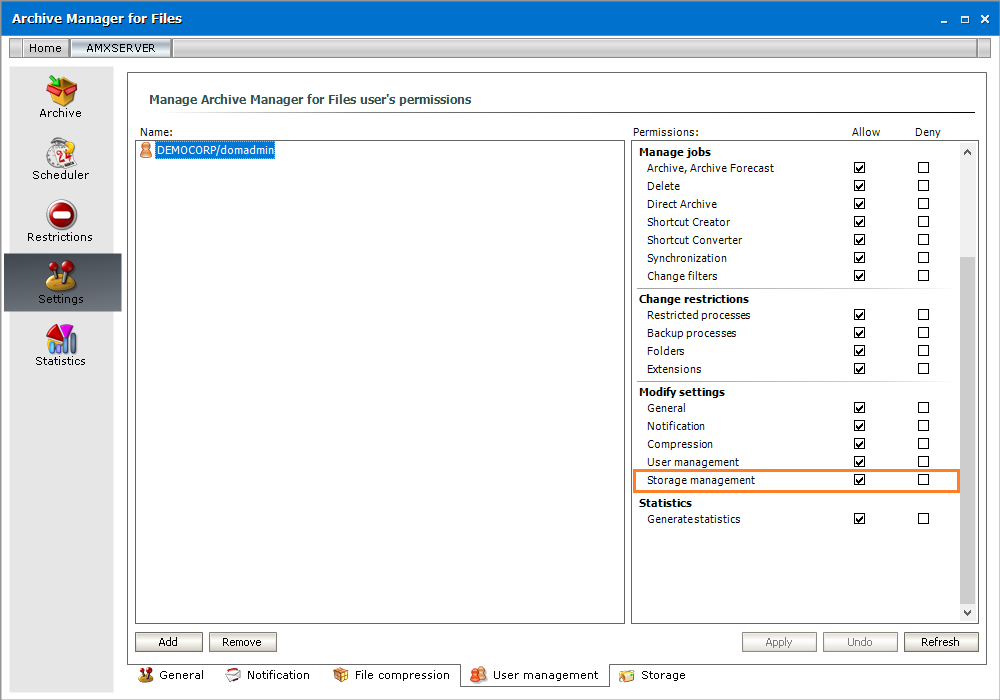Check Deny for Shortcut Converter
The image size is (1000, 700).
click(923, 240)
